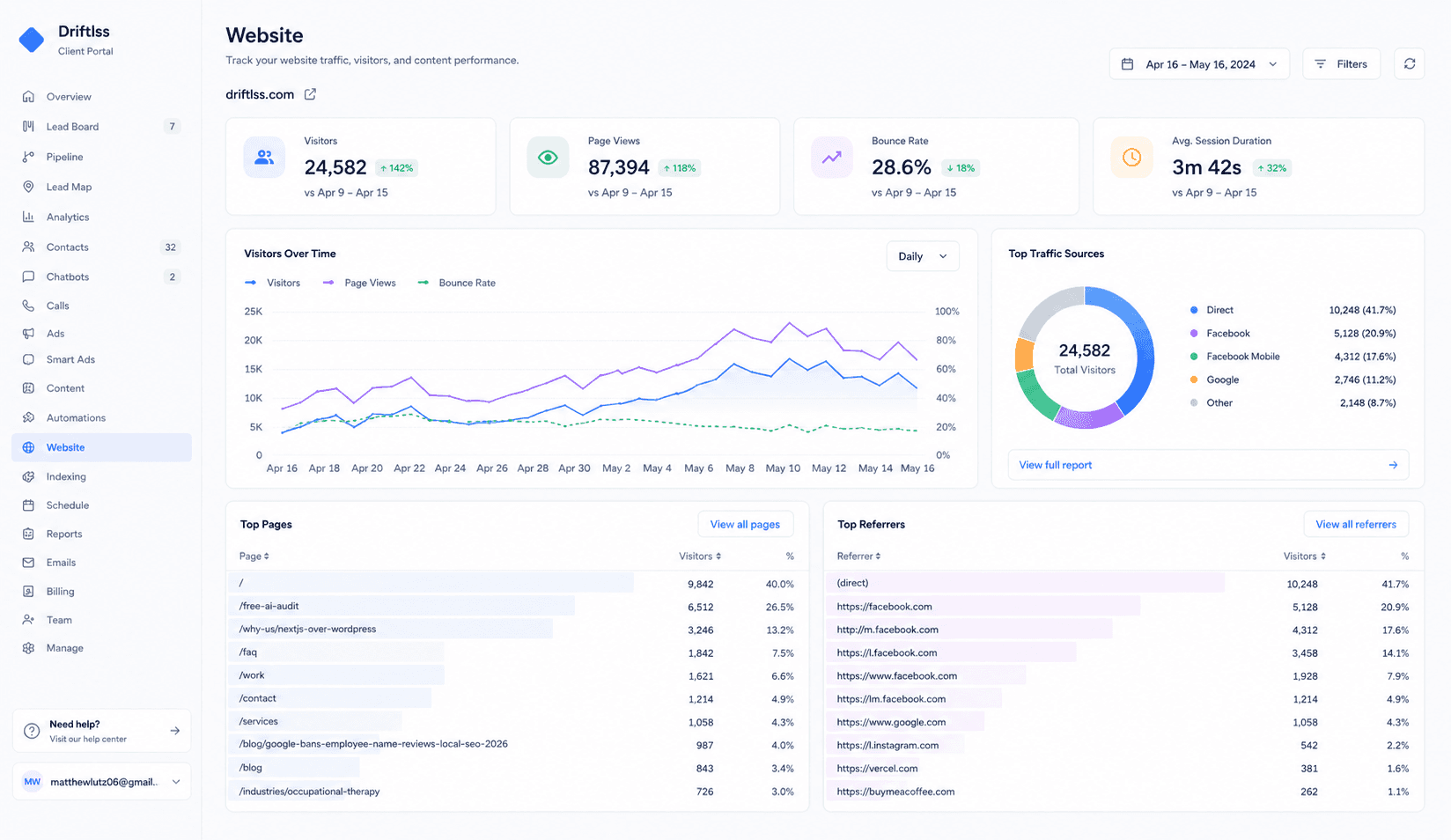The width and height of the screenshot is (1451, 840).
Task: Click the purple Facebook legend dot
Action: pyautogui.click(x=1194, y=334)
